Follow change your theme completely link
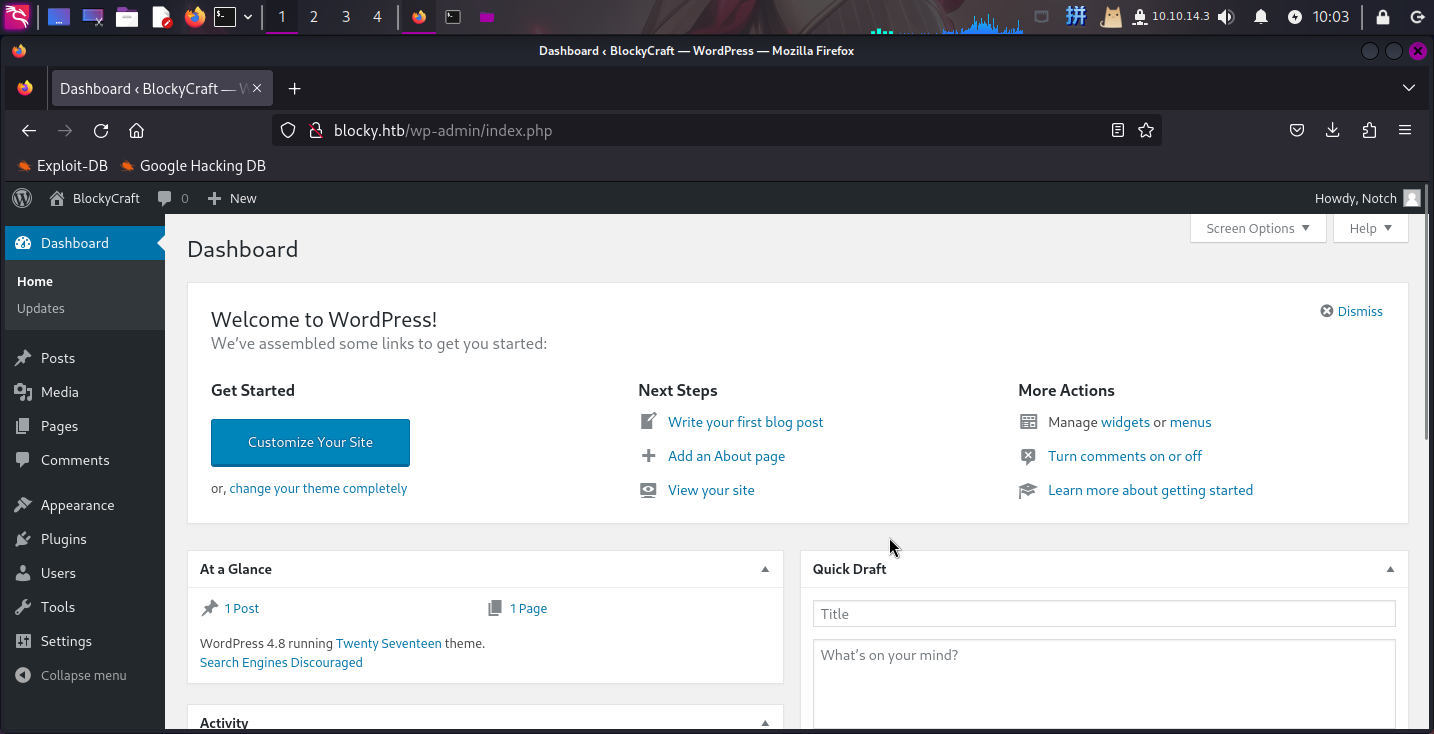Viewport: 1434px width, 734px height. (318, 489)
